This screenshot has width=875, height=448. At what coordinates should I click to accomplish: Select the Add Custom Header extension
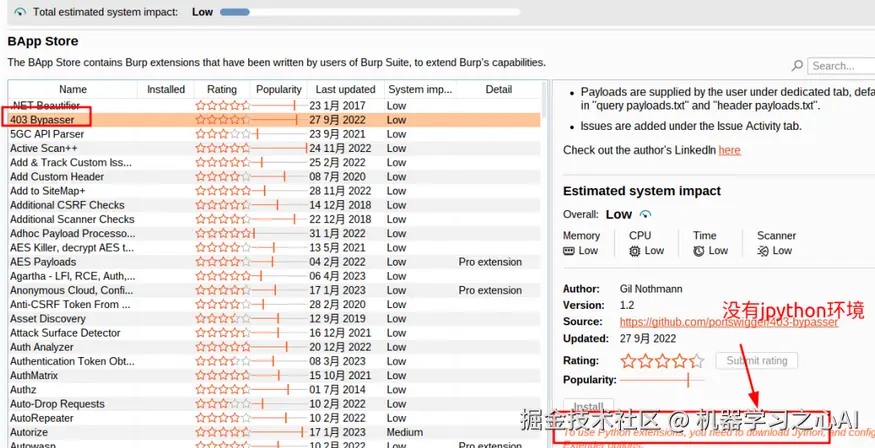pos(274,177)
